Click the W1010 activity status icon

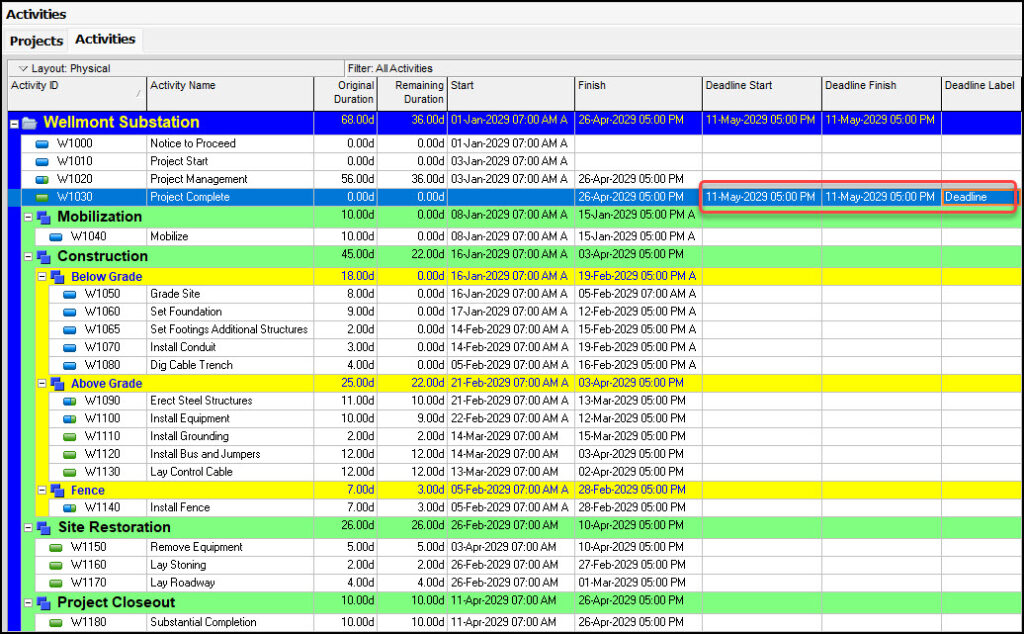point(42,161)
